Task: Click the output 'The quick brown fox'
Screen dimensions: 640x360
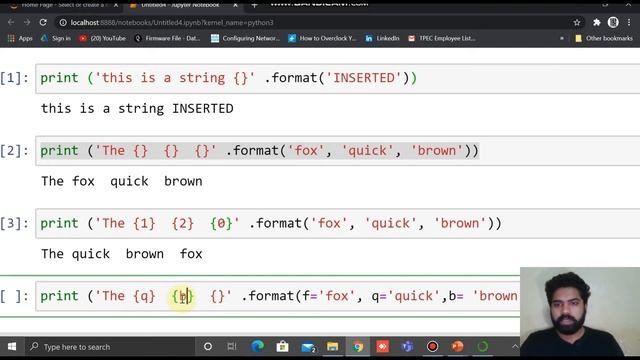Action: click(x=122, y=254)
